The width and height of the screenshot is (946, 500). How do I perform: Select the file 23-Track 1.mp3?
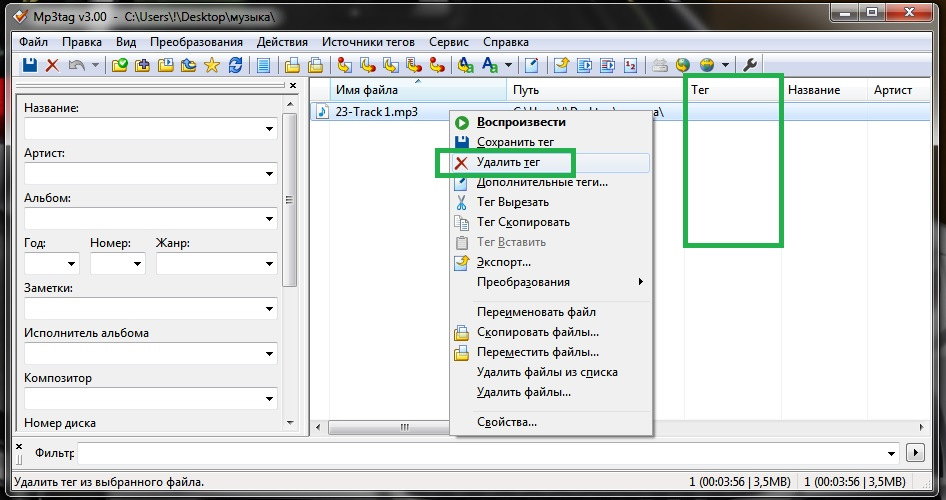click(376, 112)
